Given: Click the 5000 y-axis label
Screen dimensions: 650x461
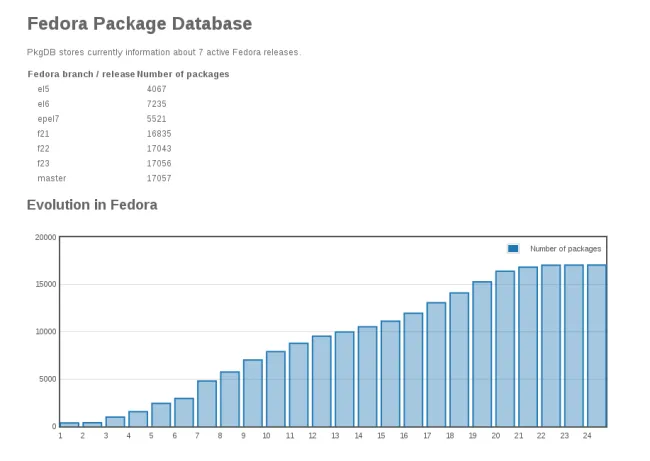Looking at the screenshot, I should [x=48, y=379].
